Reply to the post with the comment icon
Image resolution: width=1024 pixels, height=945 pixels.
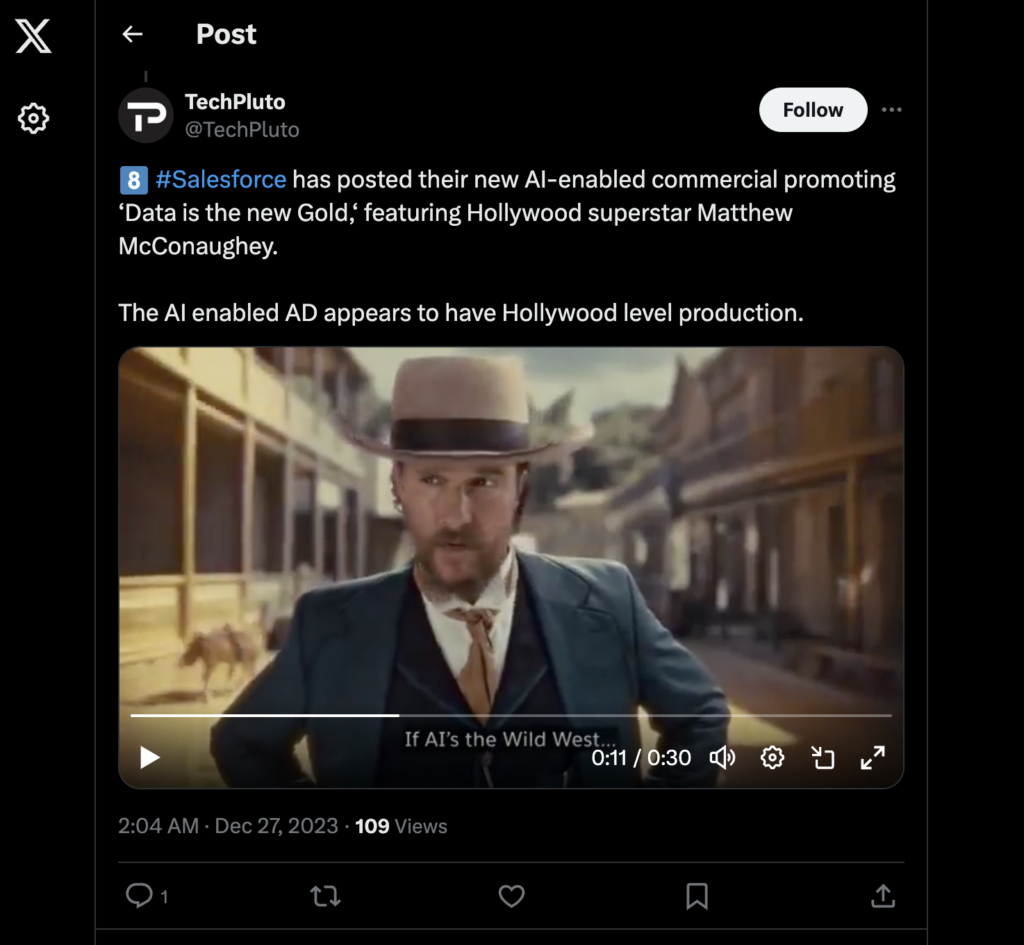pyautogui.click(x=139, y=895)
